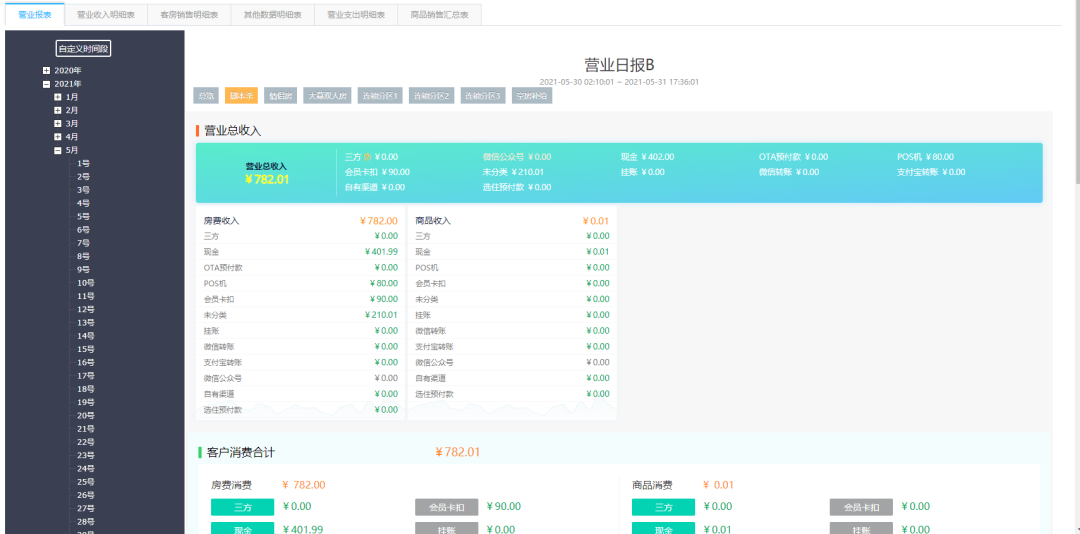Click ¥80.00 in the 房费收入 POS机 row
This screenshot has width=1080, height=534.
(x=384, y=283)
